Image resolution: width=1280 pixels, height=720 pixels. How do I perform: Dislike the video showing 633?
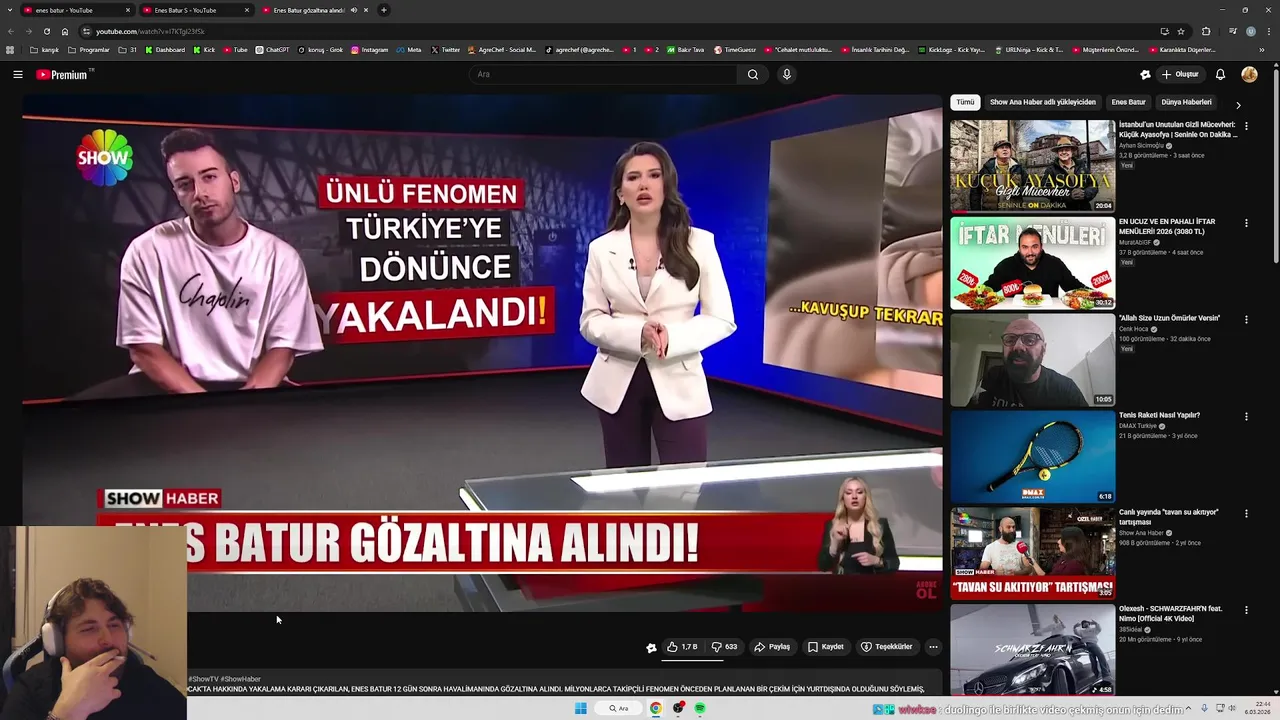point(724,647)
